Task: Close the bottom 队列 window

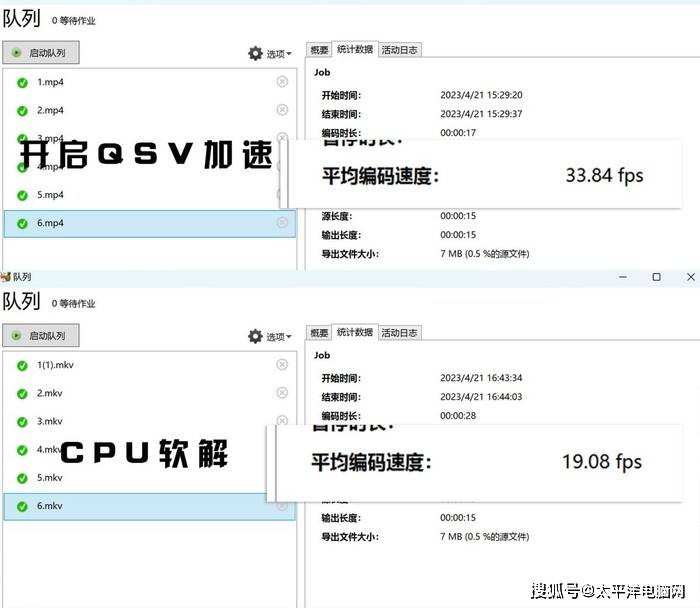Action: pos(691,277)
